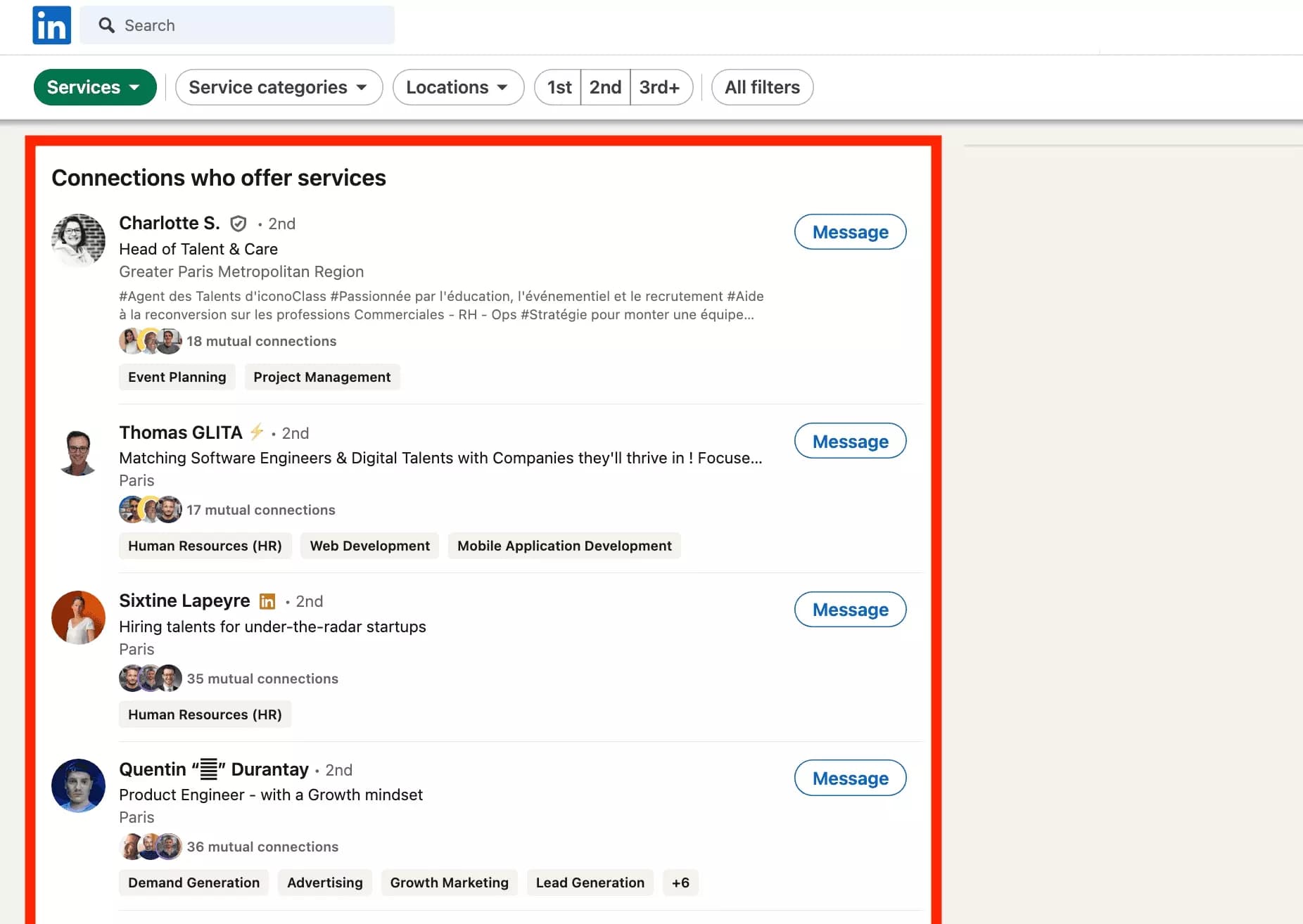
Task: Open the 35 mutual connections list
Action: (263, 678)
